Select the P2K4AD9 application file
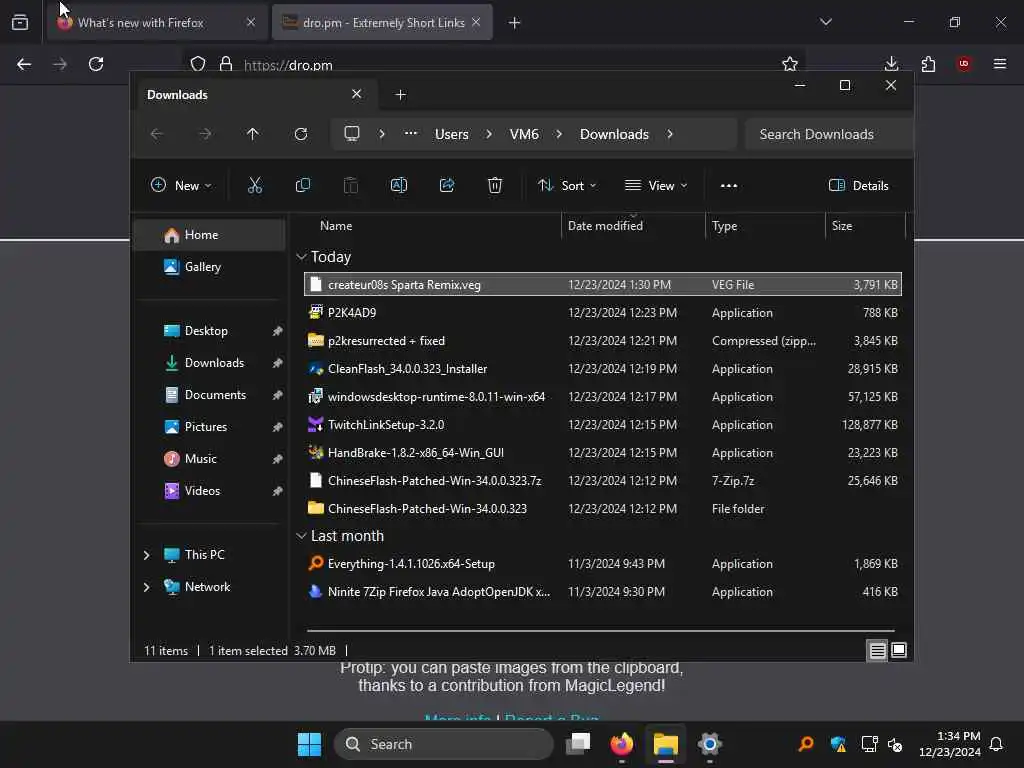The width and height of the screenshot is (1024, 768). 603,313
